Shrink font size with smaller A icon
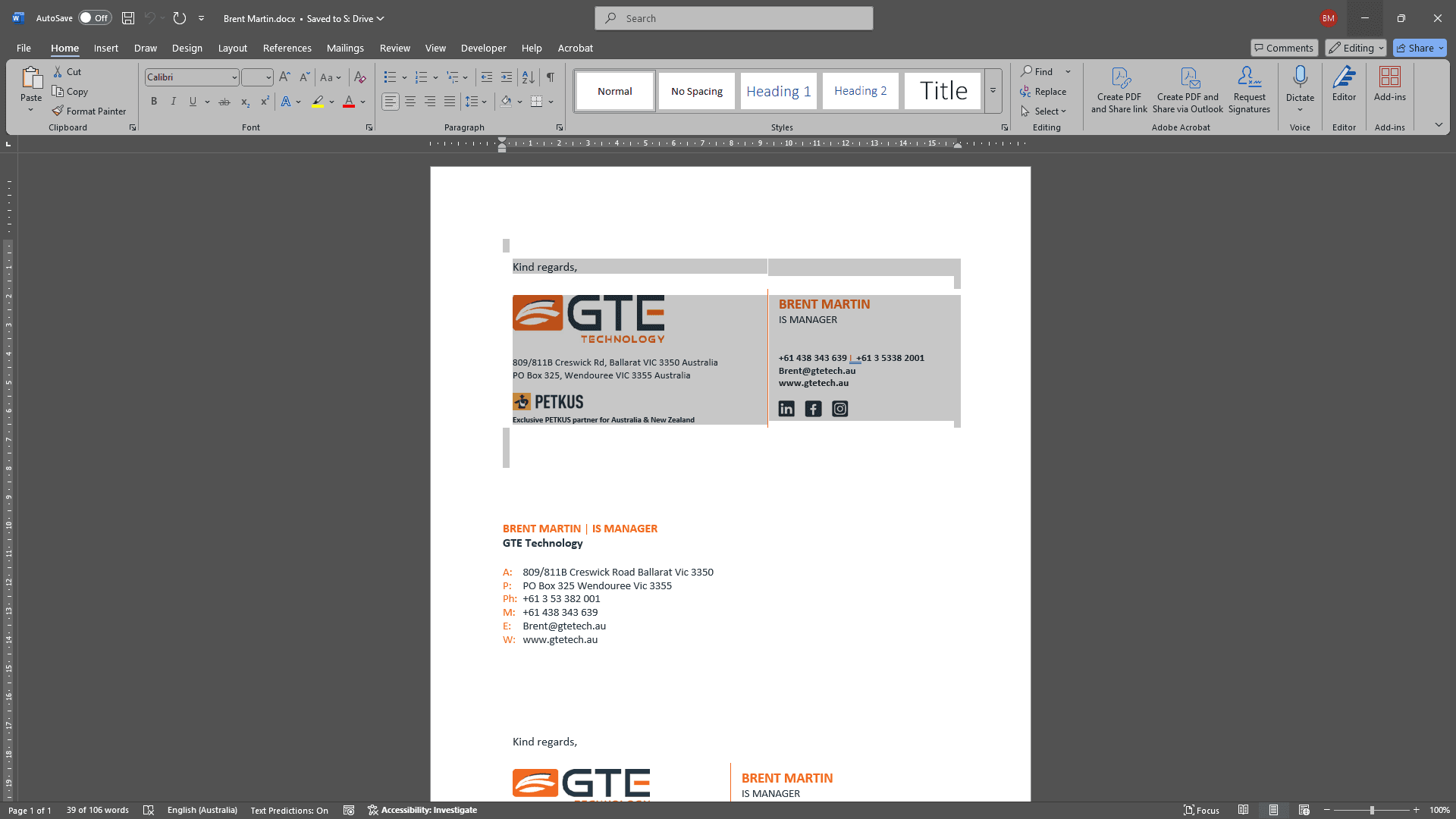 pos(304,77)
